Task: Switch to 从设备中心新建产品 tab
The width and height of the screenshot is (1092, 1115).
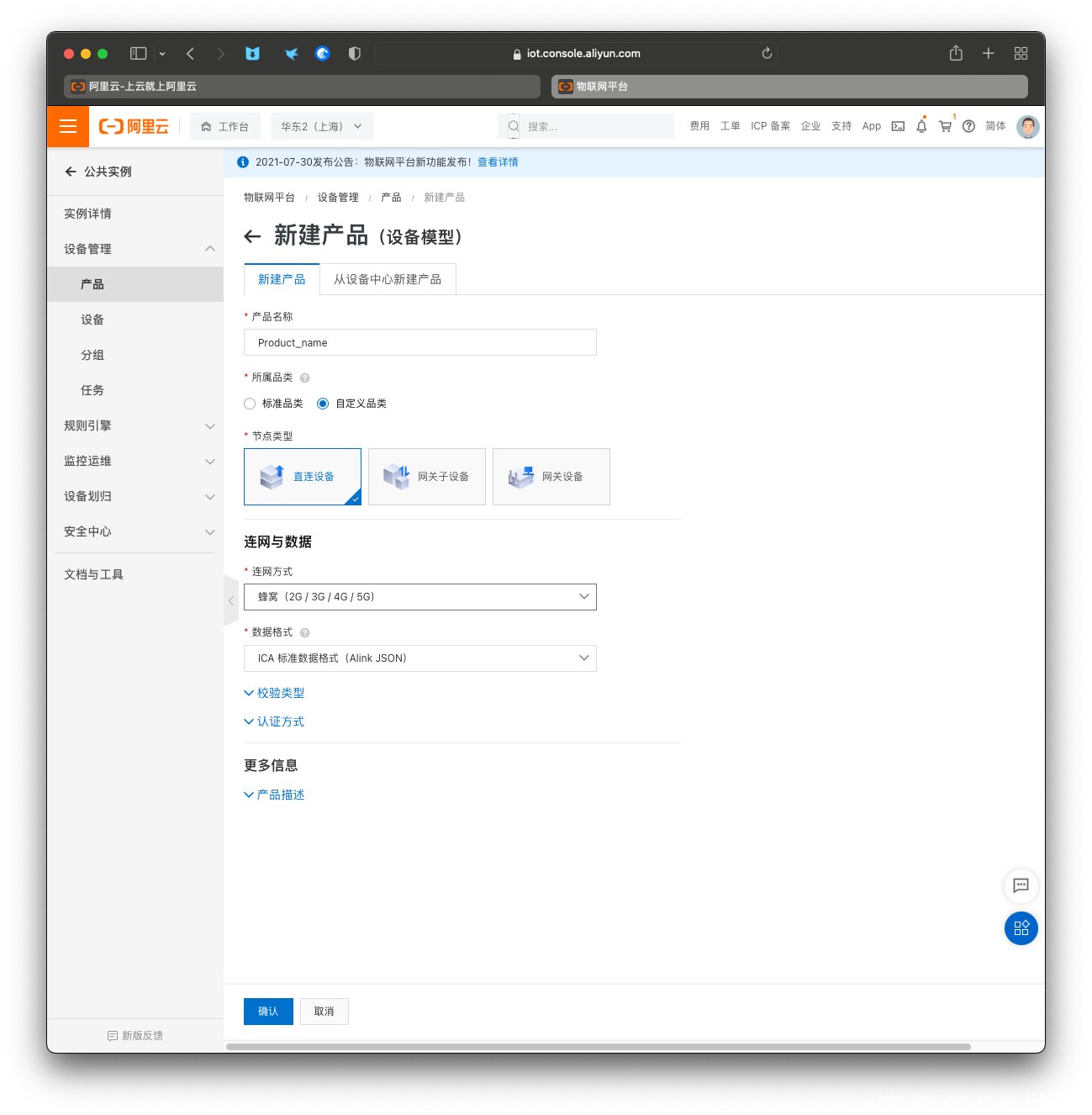Action: [387, 279]
